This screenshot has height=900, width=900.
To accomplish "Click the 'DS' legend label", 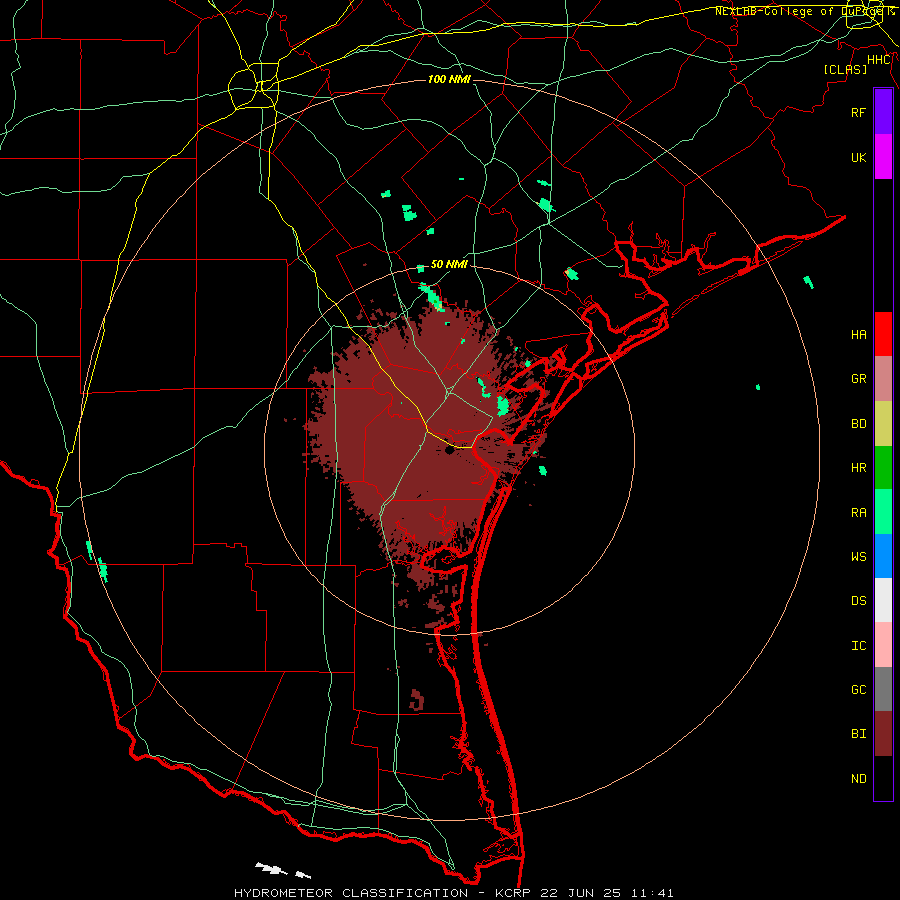I will click(x=858, y=601).
